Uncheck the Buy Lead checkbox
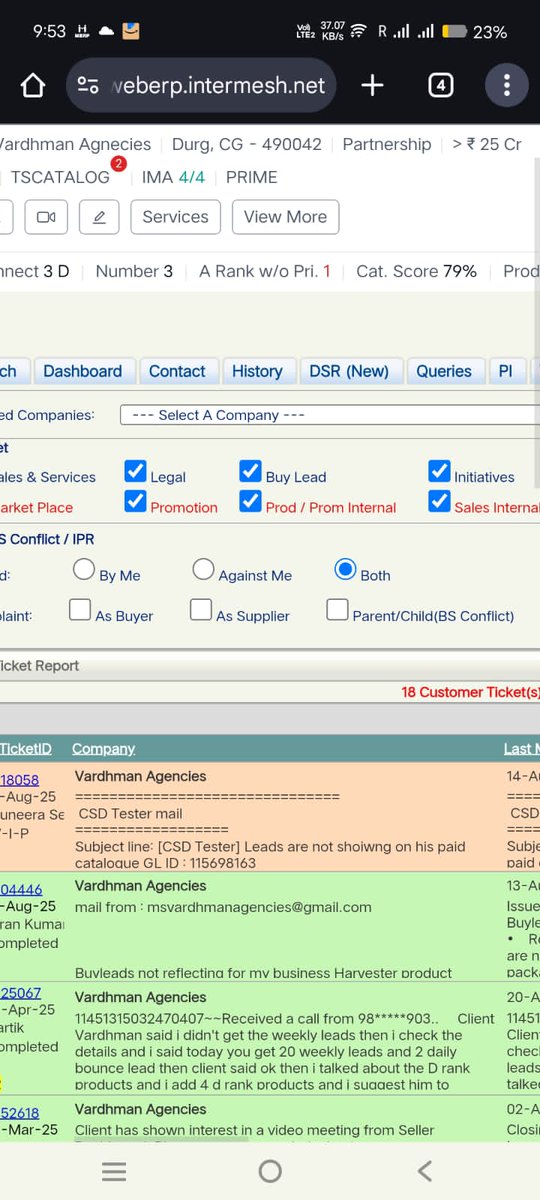The height and width of the screenshot is (1200, 540). pyautogui.click(x=250, y=471)
